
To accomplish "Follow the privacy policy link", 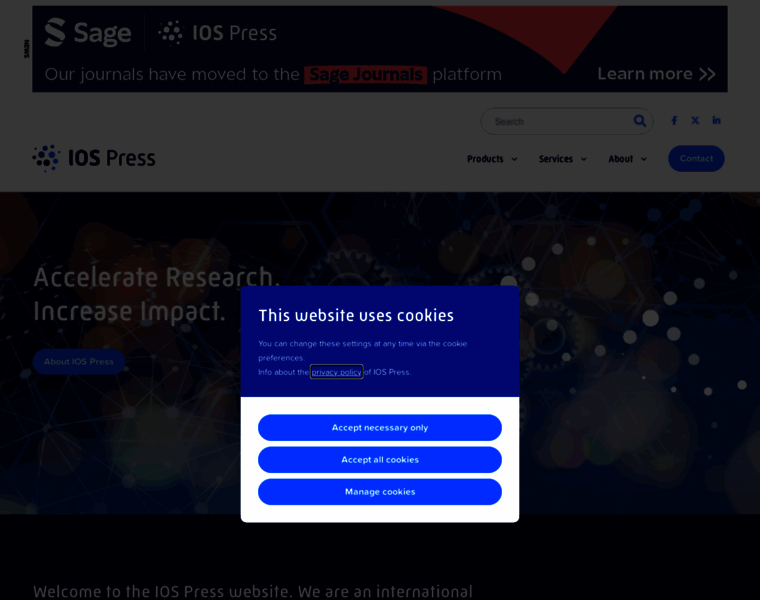I will point(336,372).
